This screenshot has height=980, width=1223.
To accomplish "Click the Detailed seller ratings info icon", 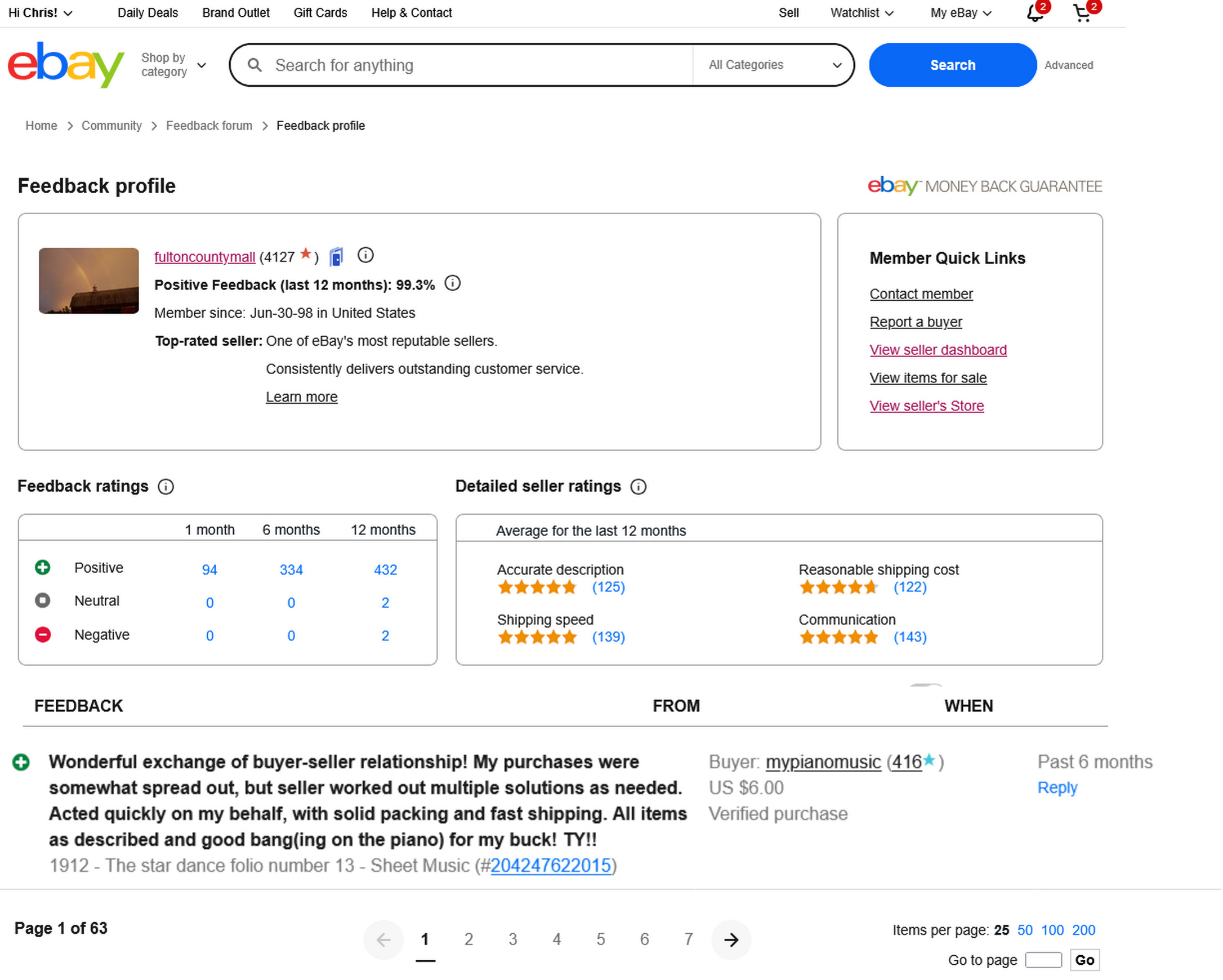I will 639,487.
